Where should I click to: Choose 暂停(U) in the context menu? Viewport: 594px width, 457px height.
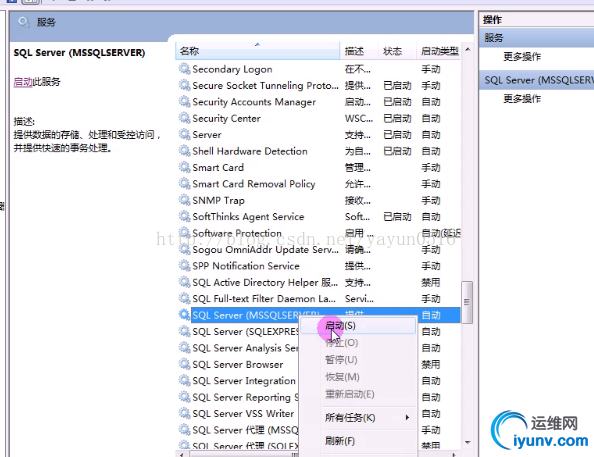(x=358, y=360)
